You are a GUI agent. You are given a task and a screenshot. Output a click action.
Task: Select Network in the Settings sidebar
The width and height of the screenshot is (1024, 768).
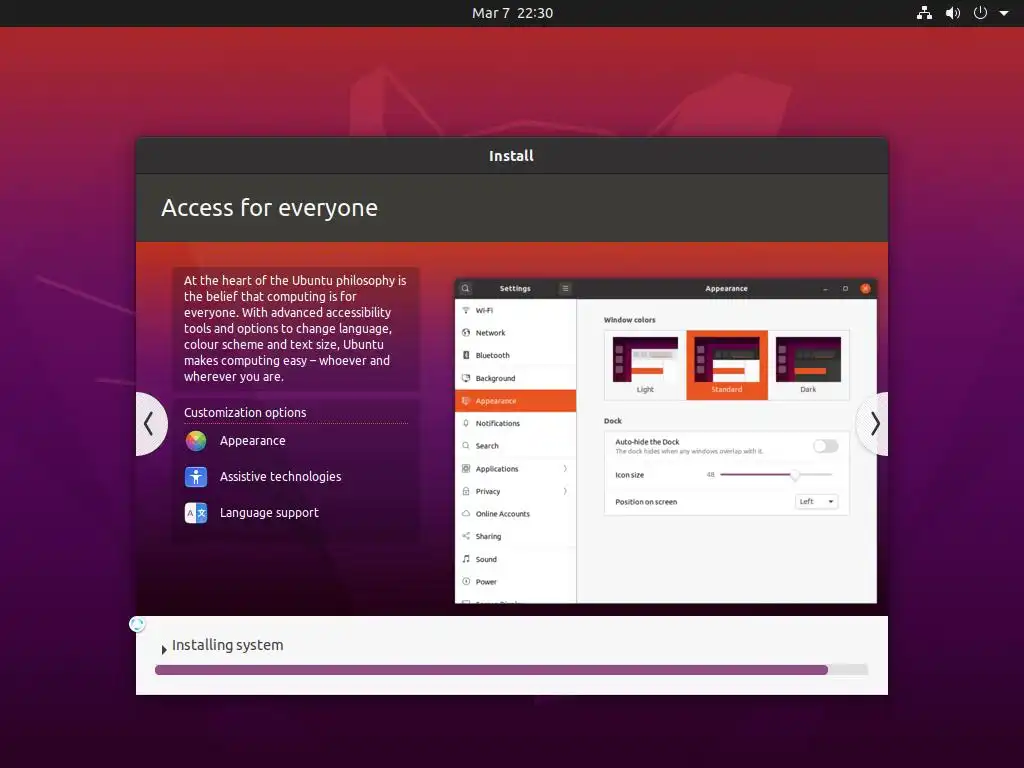click(x=515, y=333)
